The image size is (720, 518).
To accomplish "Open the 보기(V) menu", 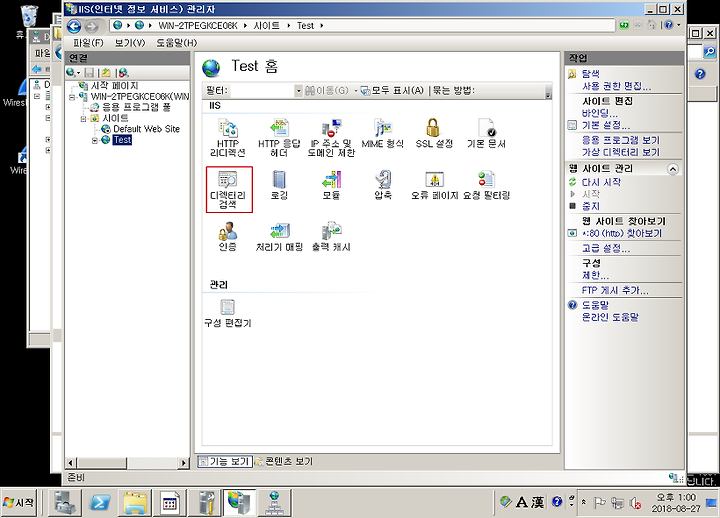I will pyautogui.click(x=130, y=43).
